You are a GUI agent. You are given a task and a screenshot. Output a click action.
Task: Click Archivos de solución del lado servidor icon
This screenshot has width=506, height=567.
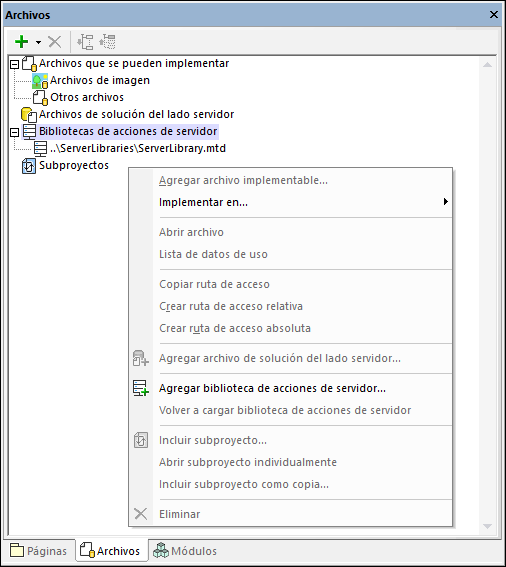[29, 115]
